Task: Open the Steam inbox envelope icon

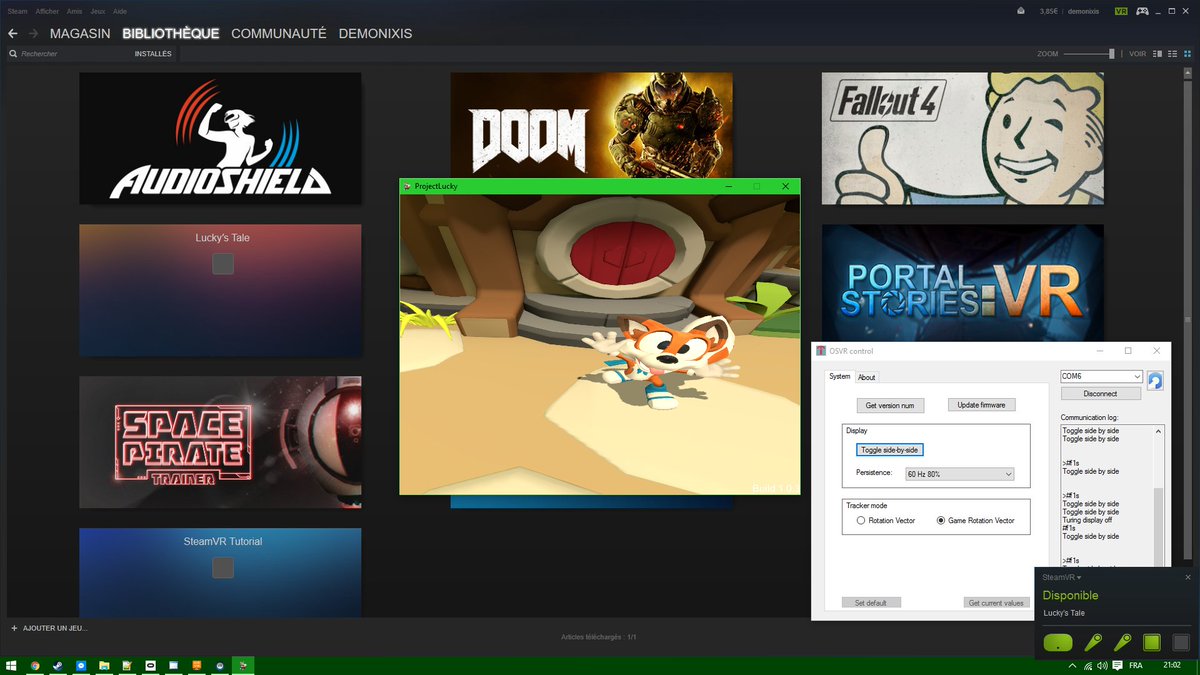Action: tap(1021, 11)
